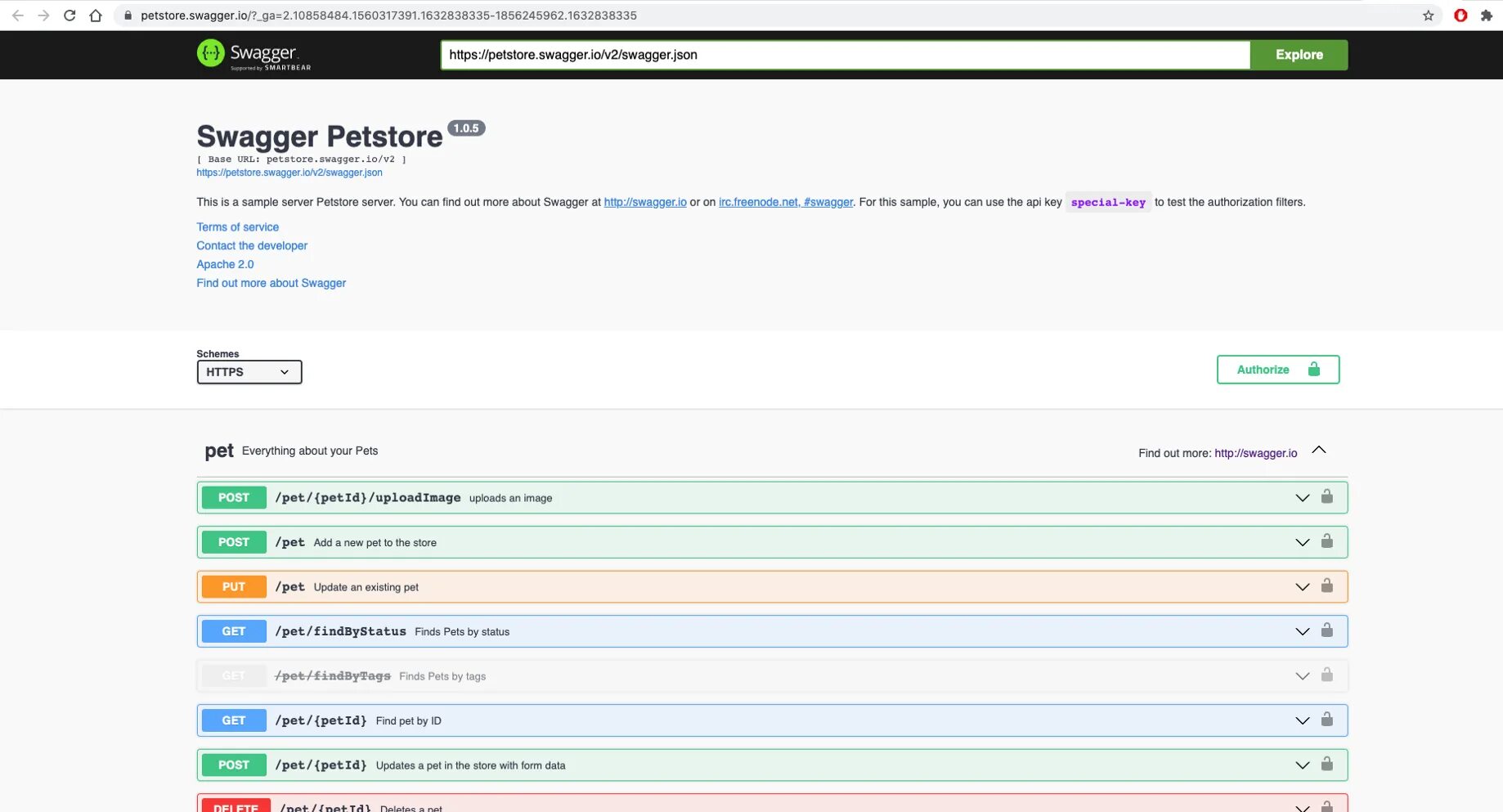
Task: Click lock icon on GET /pet/findByStatus row
Action: (x=1327, y=630)
